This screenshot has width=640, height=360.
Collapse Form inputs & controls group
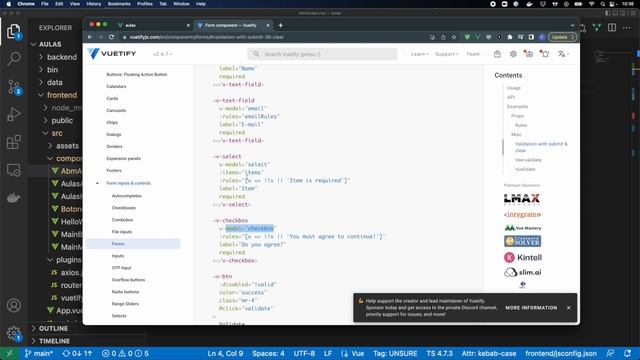point(128,183)
